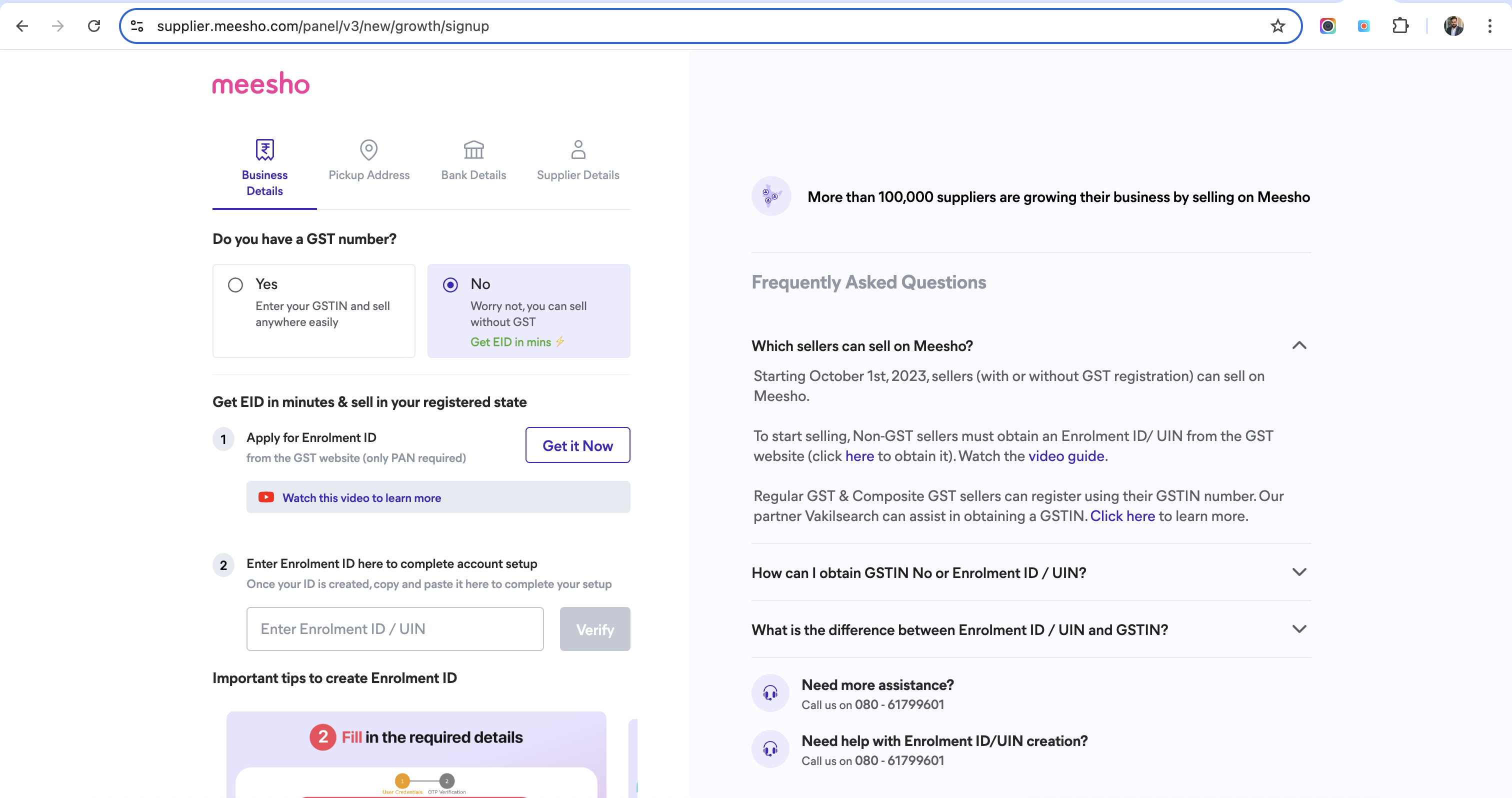The image size is (1512, 798).
Task: Switch to Business Details tab label
Action: tap(264, 182)
